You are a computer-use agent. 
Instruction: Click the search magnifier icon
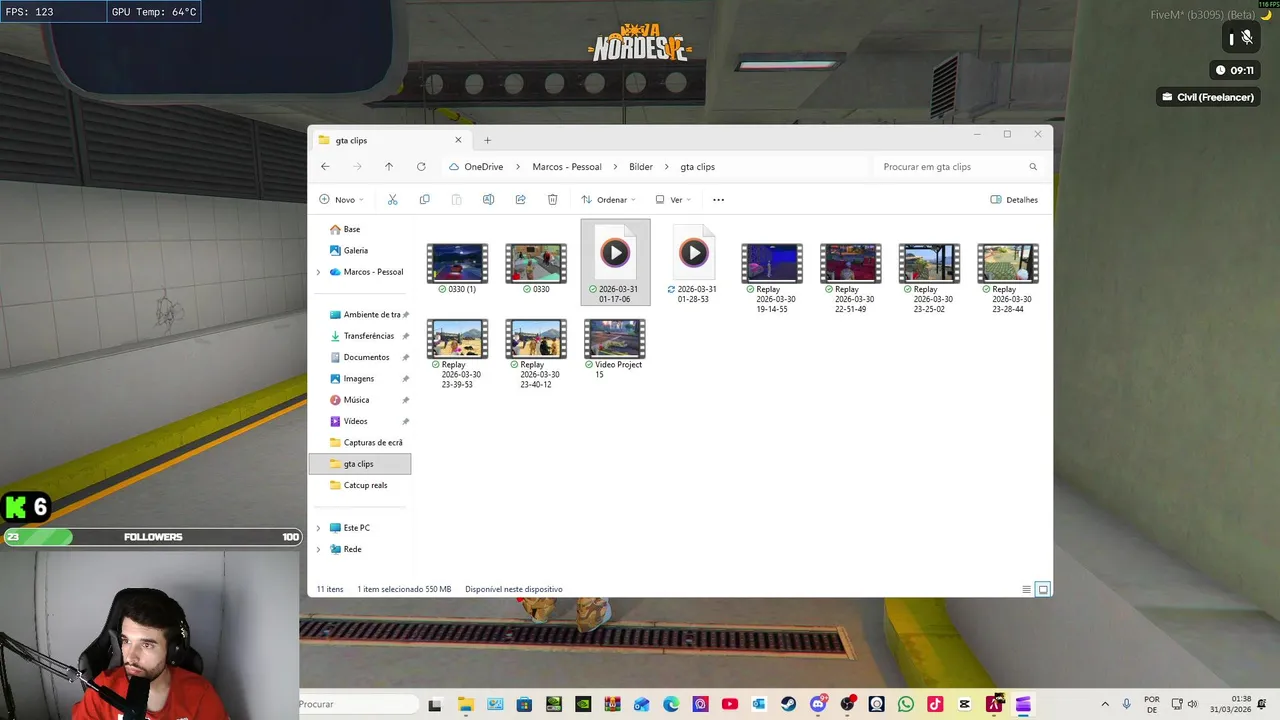[x=1033, y=167]
